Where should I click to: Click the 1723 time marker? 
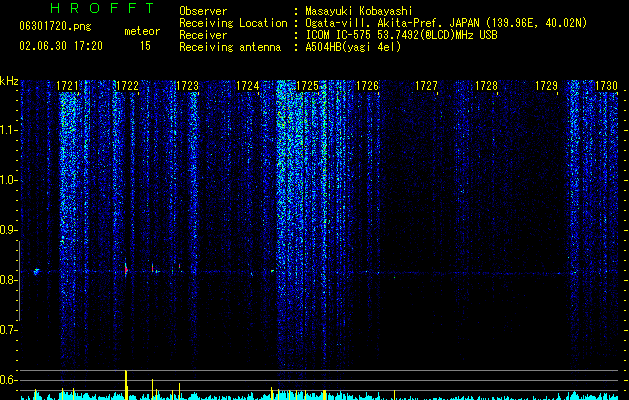(187, 86)
